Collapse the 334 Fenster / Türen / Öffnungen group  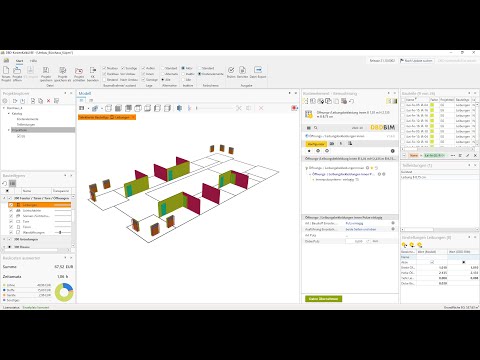tap(4, 198)
